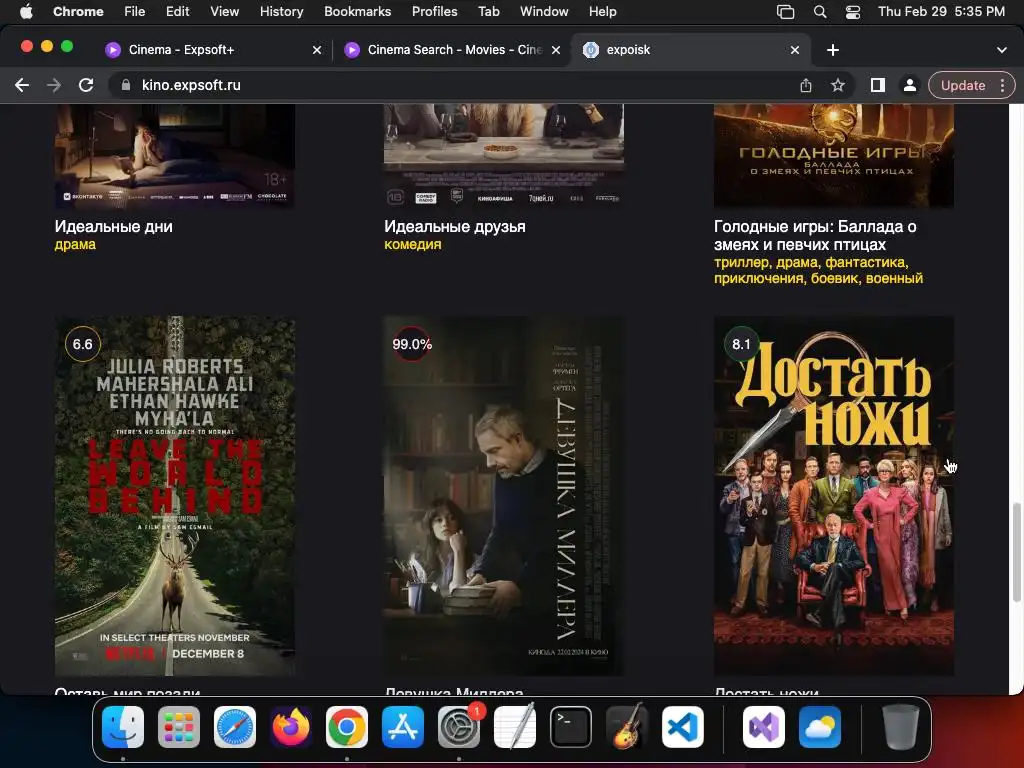Image resolution: width=1024 pixels, height=768 pixels.
Task: Launch Safari from the Dock
Action: [234, 727]
